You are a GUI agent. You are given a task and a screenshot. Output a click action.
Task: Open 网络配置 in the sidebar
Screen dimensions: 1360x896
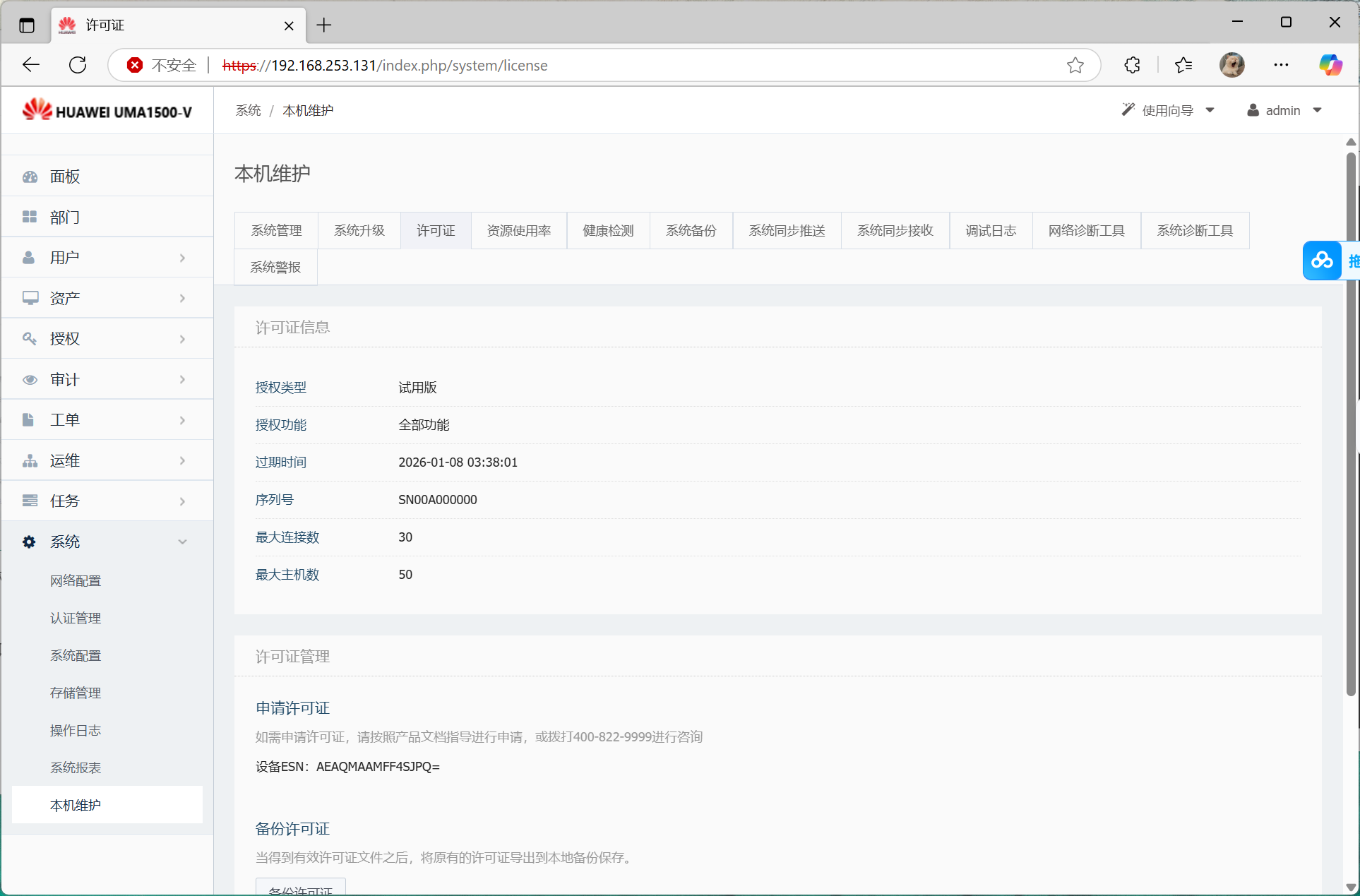(76, 580)
